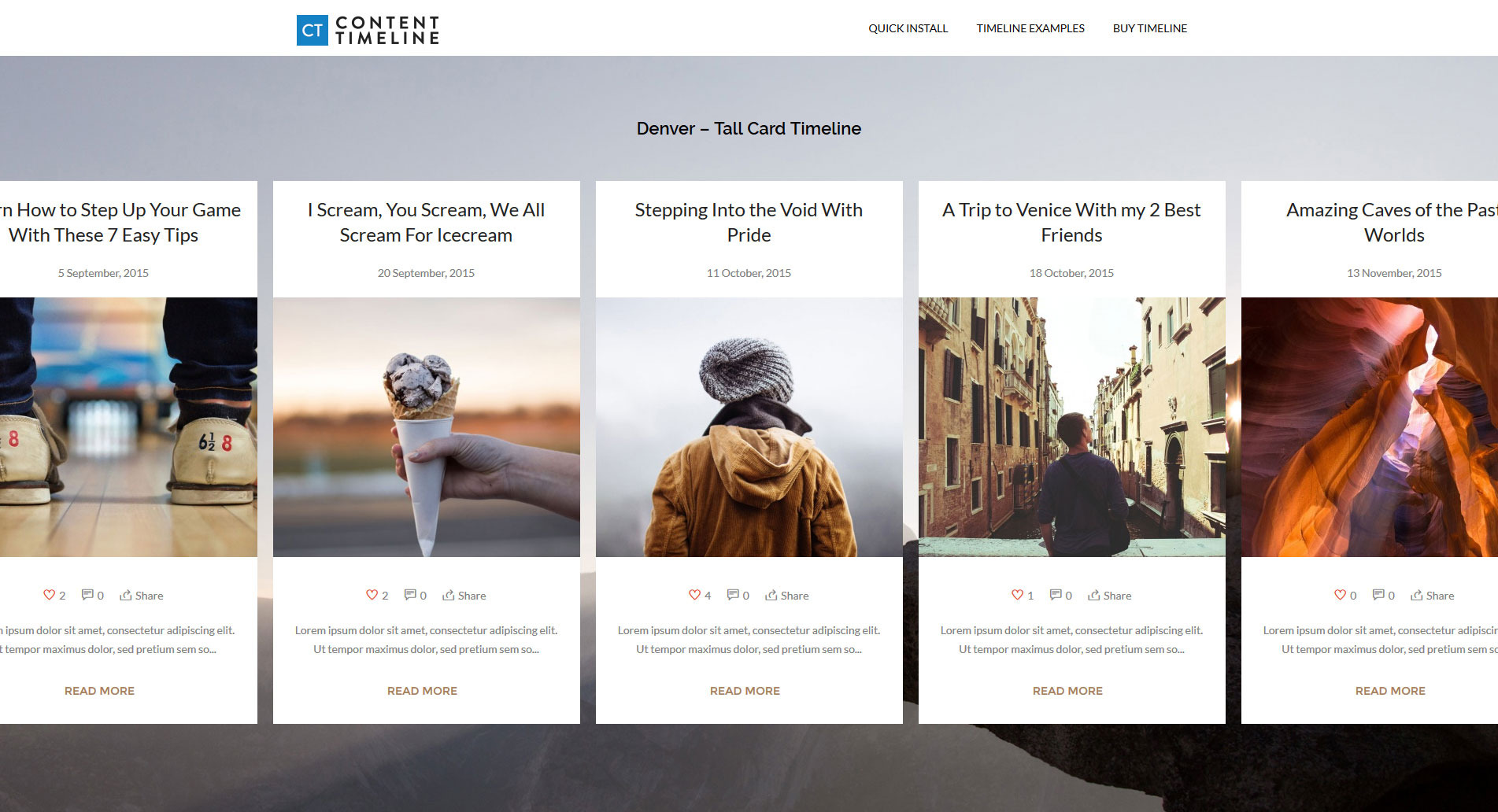1498x812 pixels.
Task: Share the bowling tips card
Action: [x=142, y=596]
